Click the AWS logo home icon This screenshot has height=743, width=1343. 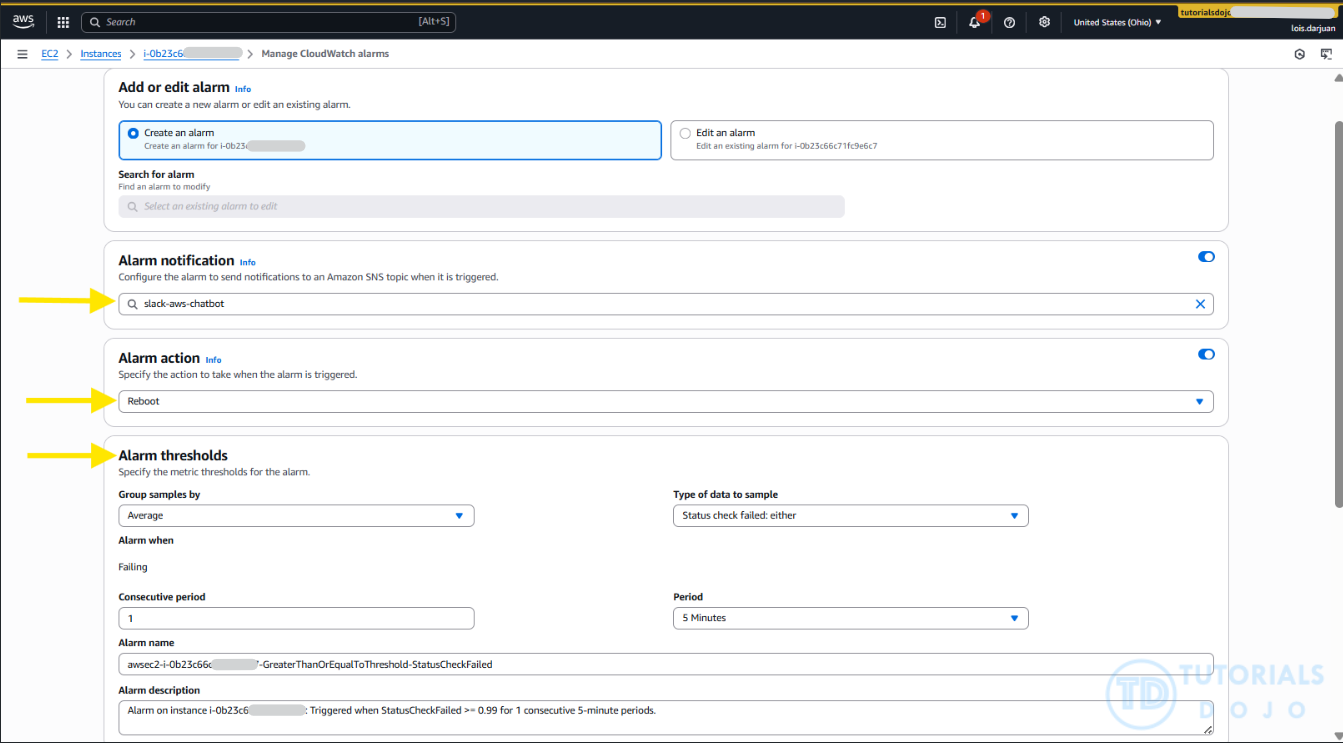pyautogui.click(x=23, y=21)
